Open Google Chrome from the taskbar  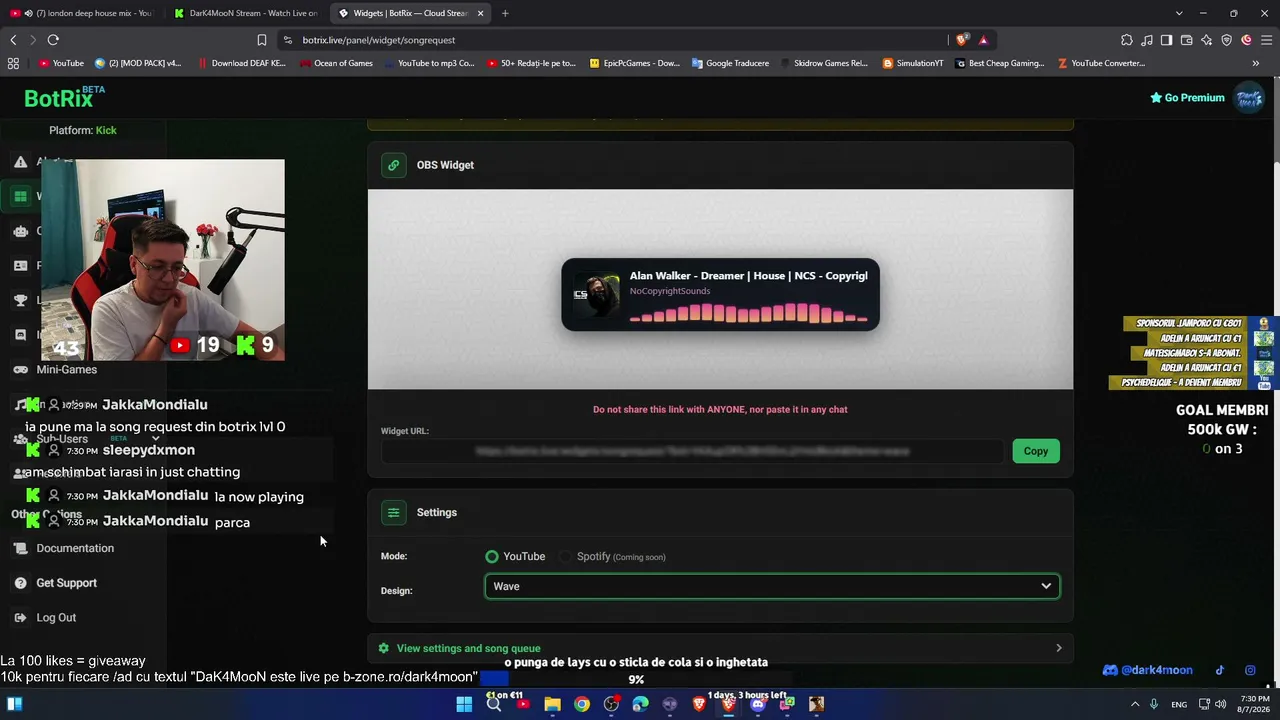coord(582,704)
